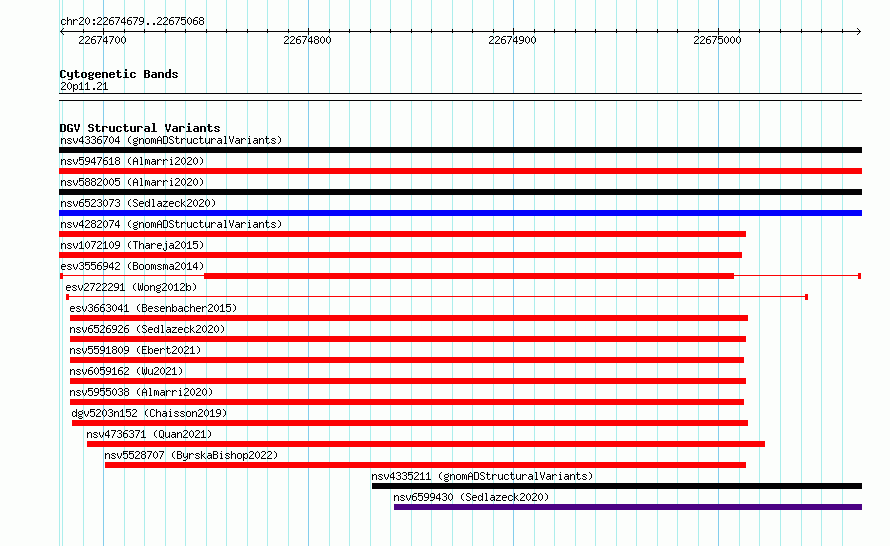The image size is (890, 546).
Task: Open variant label nsv5528707 (ByrskaBishop2022)
Action: click(191, 455)
